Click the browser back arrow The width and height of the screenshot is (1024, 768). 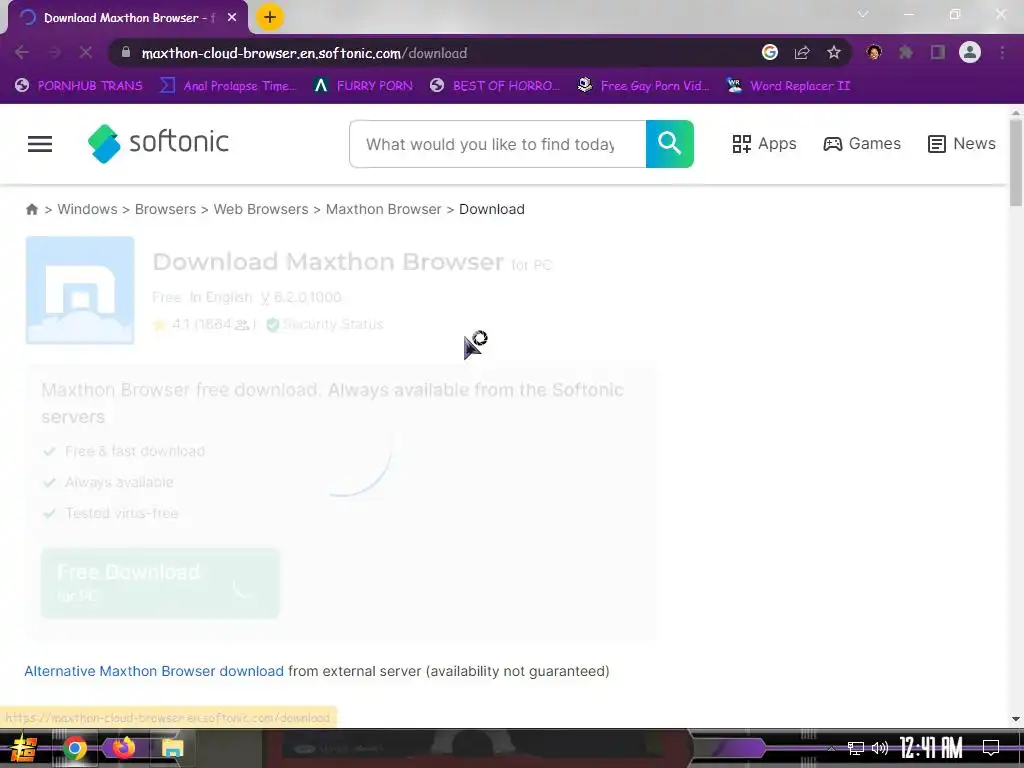pos(22,53)
